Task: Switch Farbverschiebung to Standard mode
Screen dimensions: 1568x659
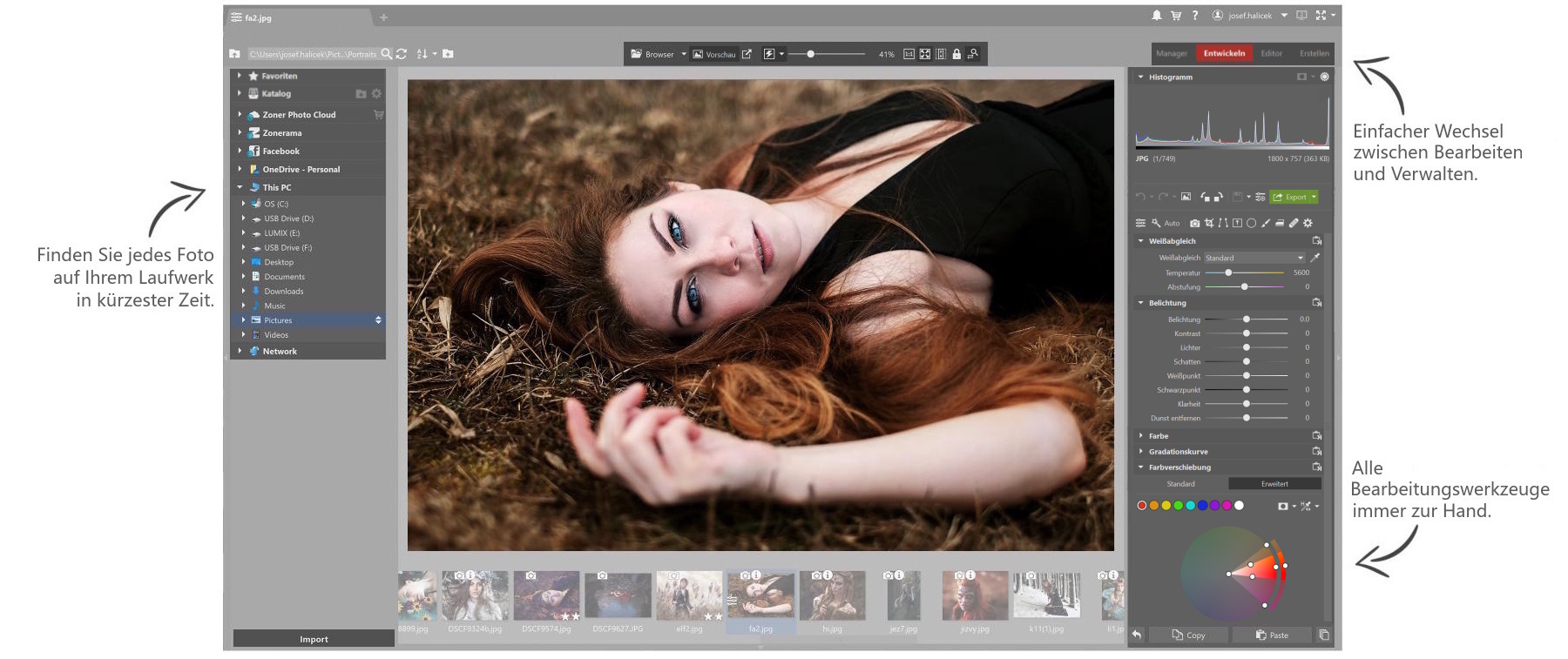Action: pos(1180,484)
